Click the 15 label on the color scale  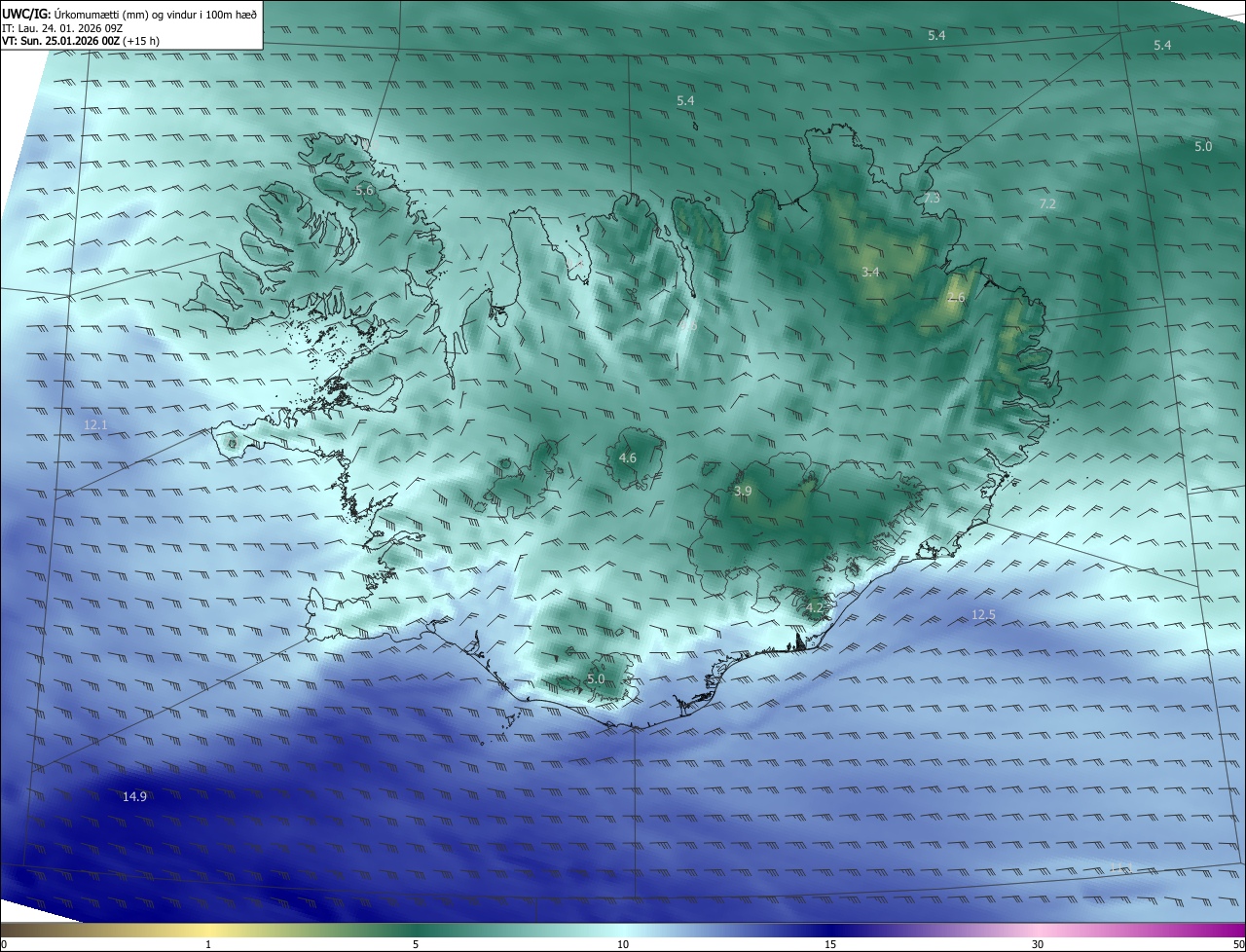[830, 945]
